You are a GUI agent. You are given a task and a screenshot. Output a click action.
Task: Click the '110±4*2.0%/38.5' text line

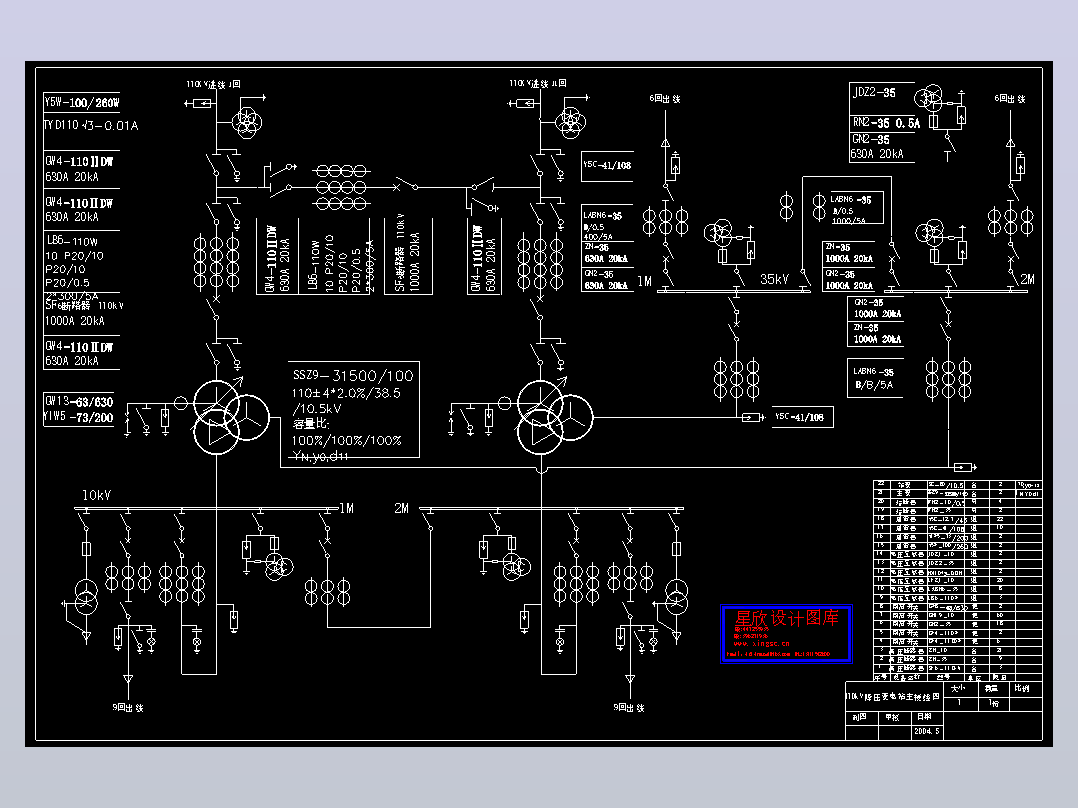tap(346, 393)
